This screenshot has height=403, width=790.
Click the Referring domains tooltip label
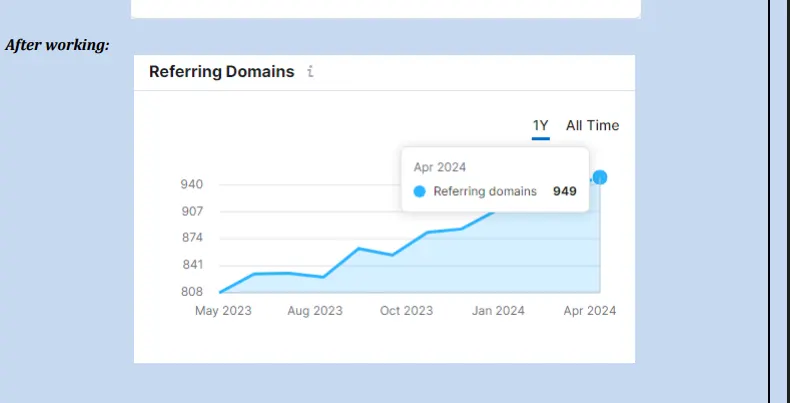485,191
